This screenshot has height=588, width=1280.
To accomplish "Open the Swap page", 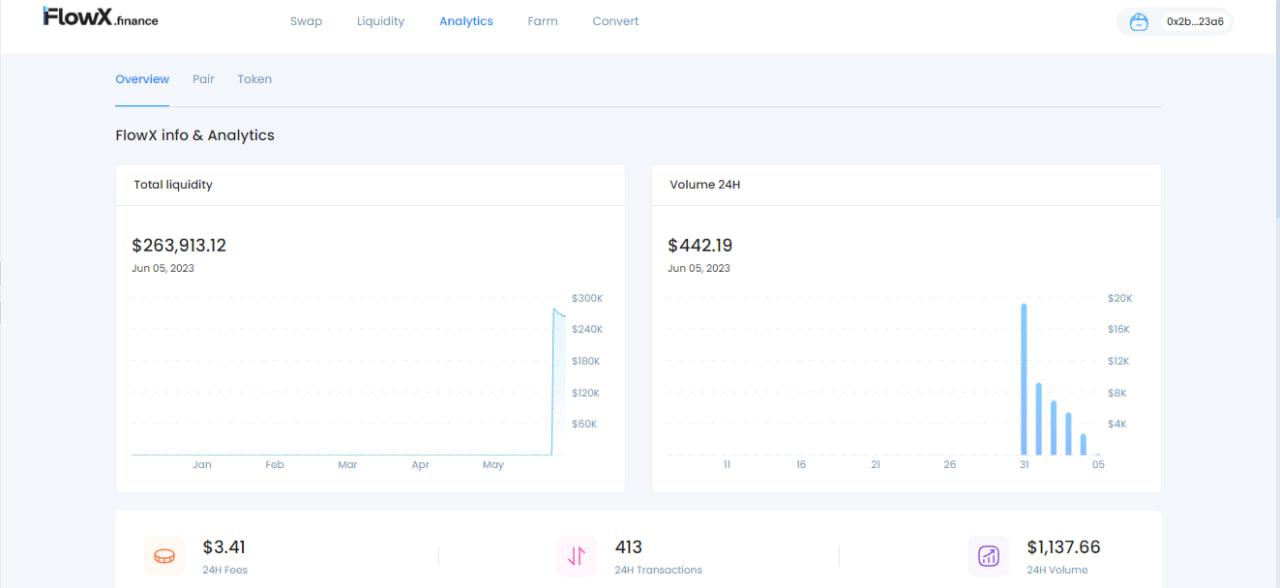I will [x=306, y=21].
